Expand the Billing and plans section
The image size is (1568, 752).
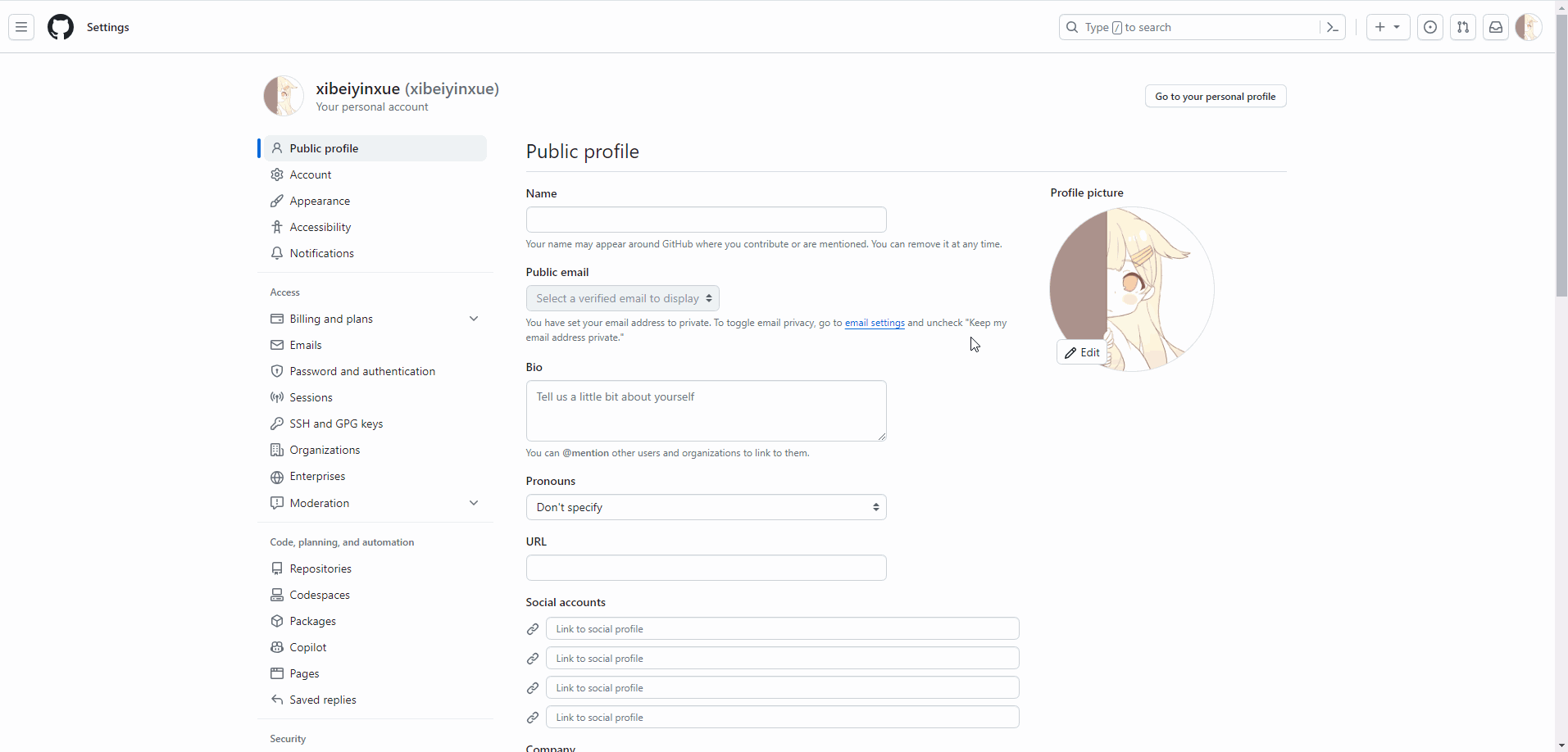pyautogui.click(x=474, y=319)
